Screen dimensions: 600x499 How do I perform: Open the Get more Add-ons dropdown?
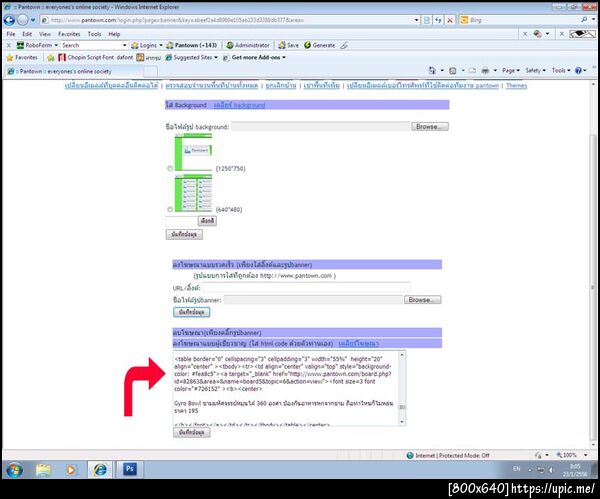pyautogui.click(x=254, y=57)
